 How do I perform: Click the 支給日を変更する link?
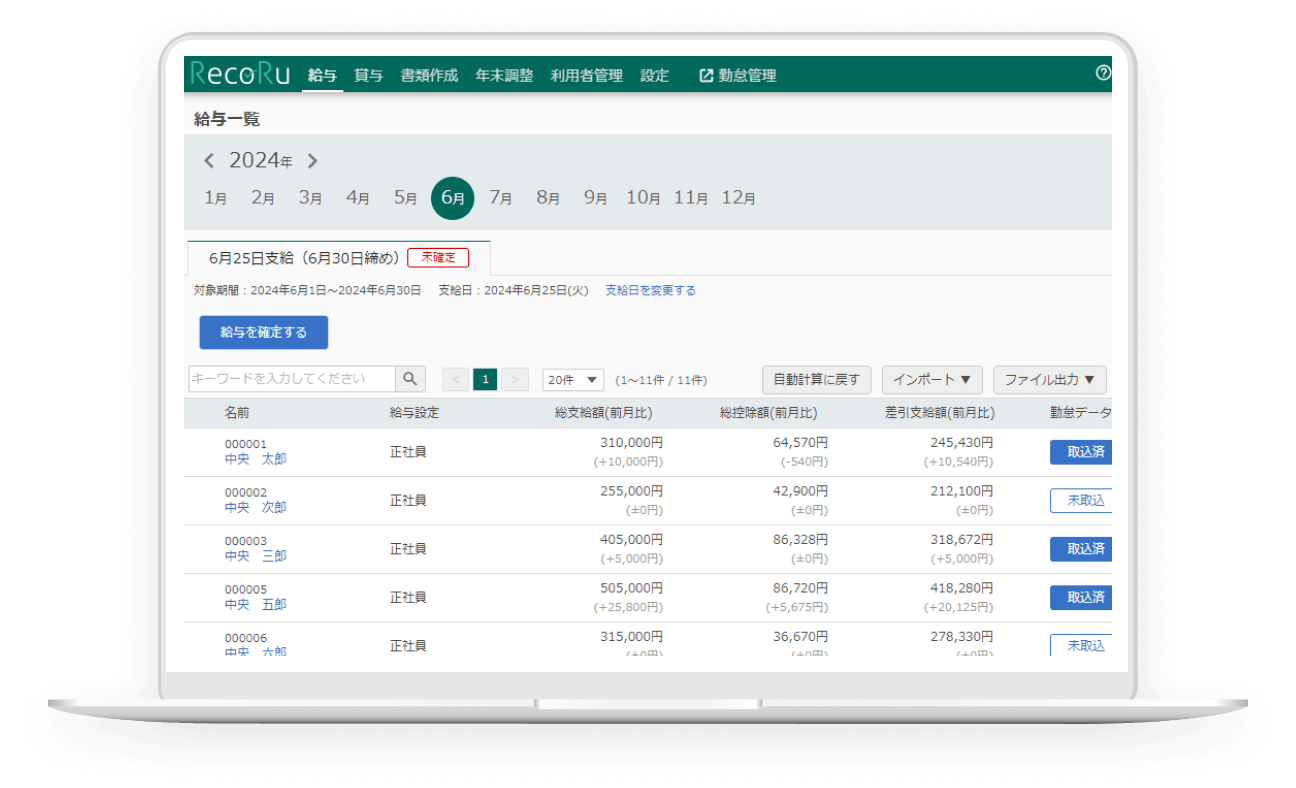[650, 291]
